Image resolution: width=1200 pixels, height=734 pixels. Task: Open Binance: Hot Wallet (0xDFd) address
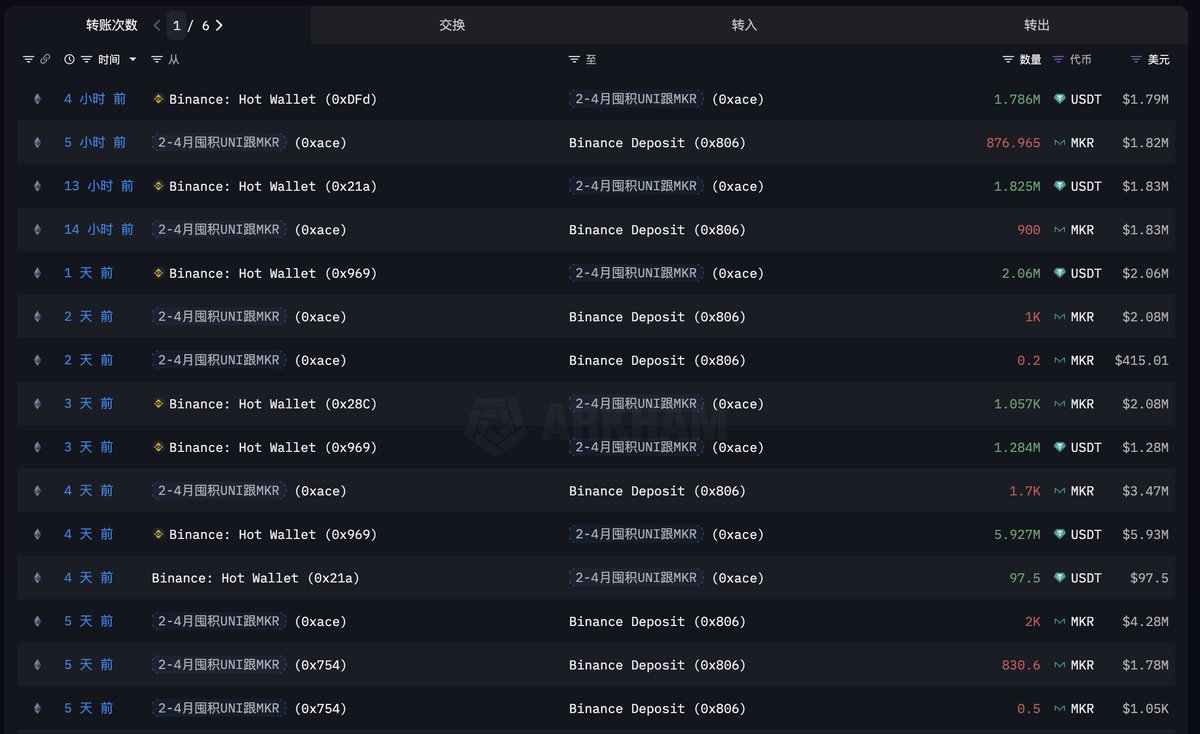point(273,99)
